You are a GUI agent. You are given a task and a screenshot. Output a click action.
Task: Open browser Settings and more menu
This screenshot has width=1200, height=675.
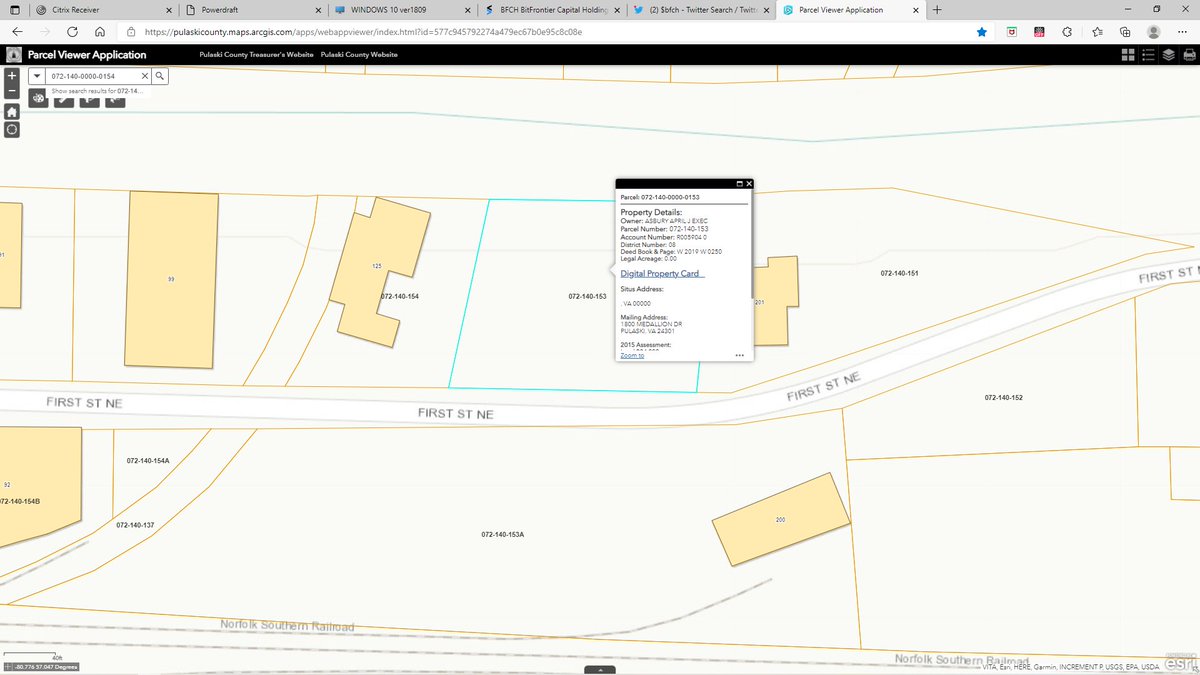1182,31
